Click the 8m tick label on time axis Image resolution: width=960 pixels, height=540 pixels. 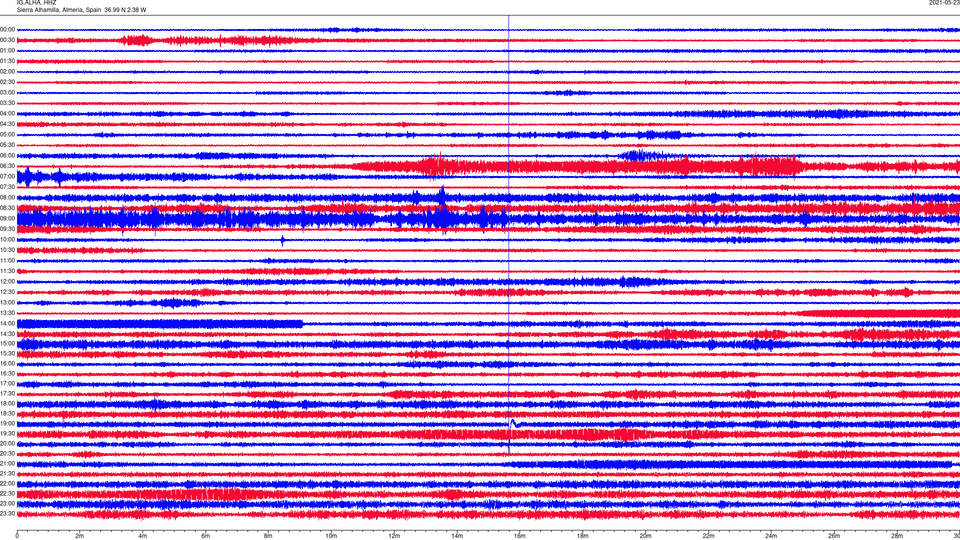(268, 536)
